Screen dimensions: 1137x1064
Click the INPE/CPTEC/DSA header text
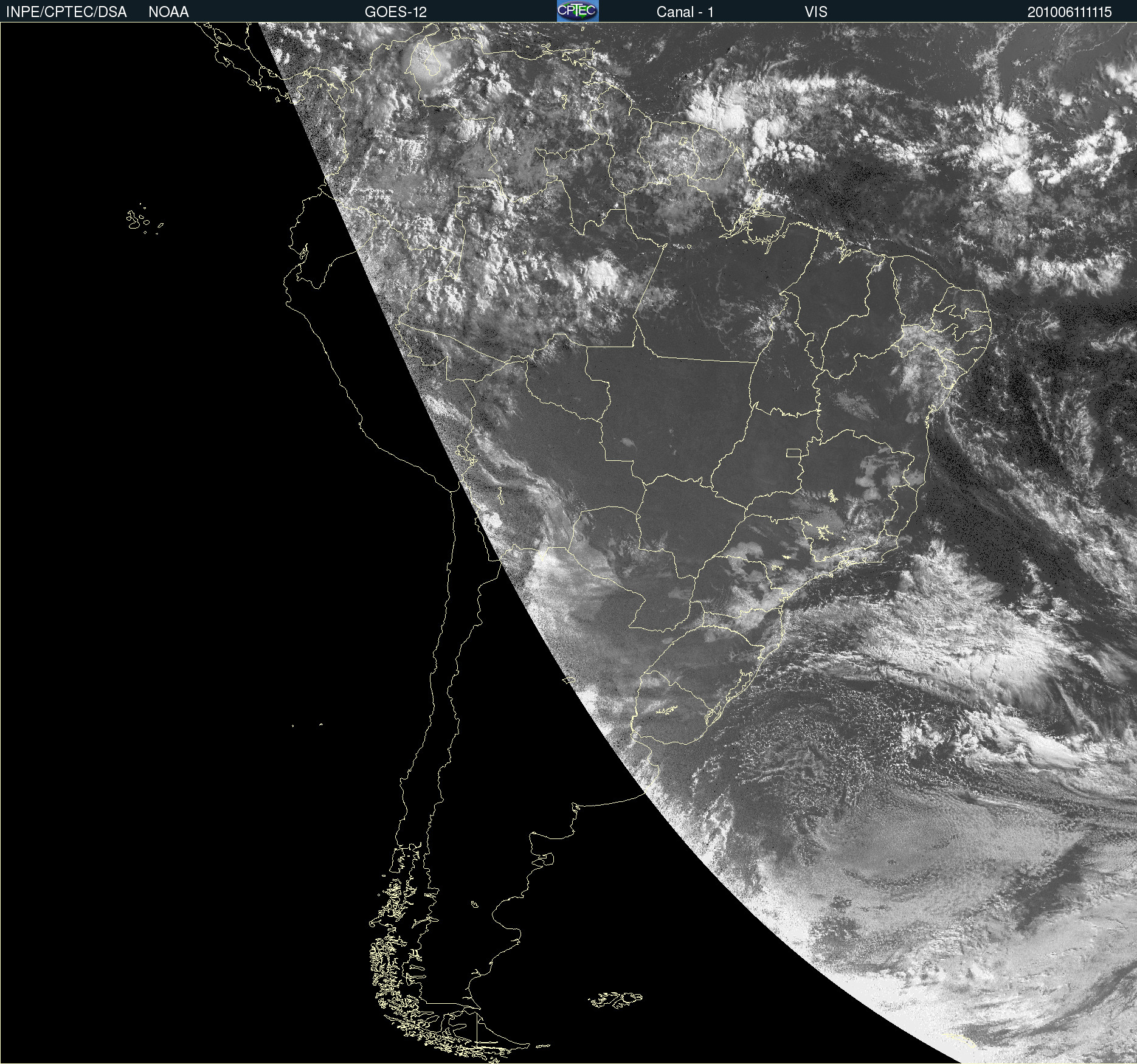click(66, 12)
